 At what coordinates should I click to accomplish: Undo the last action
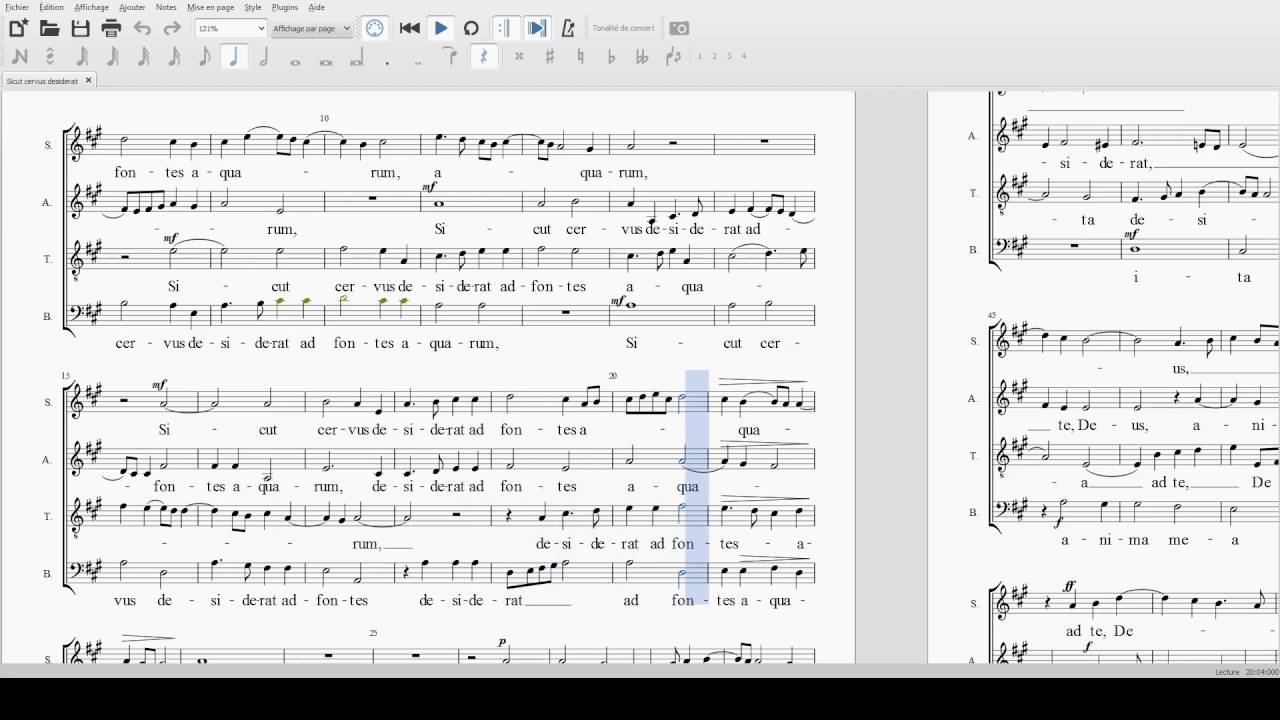point(142,28)
